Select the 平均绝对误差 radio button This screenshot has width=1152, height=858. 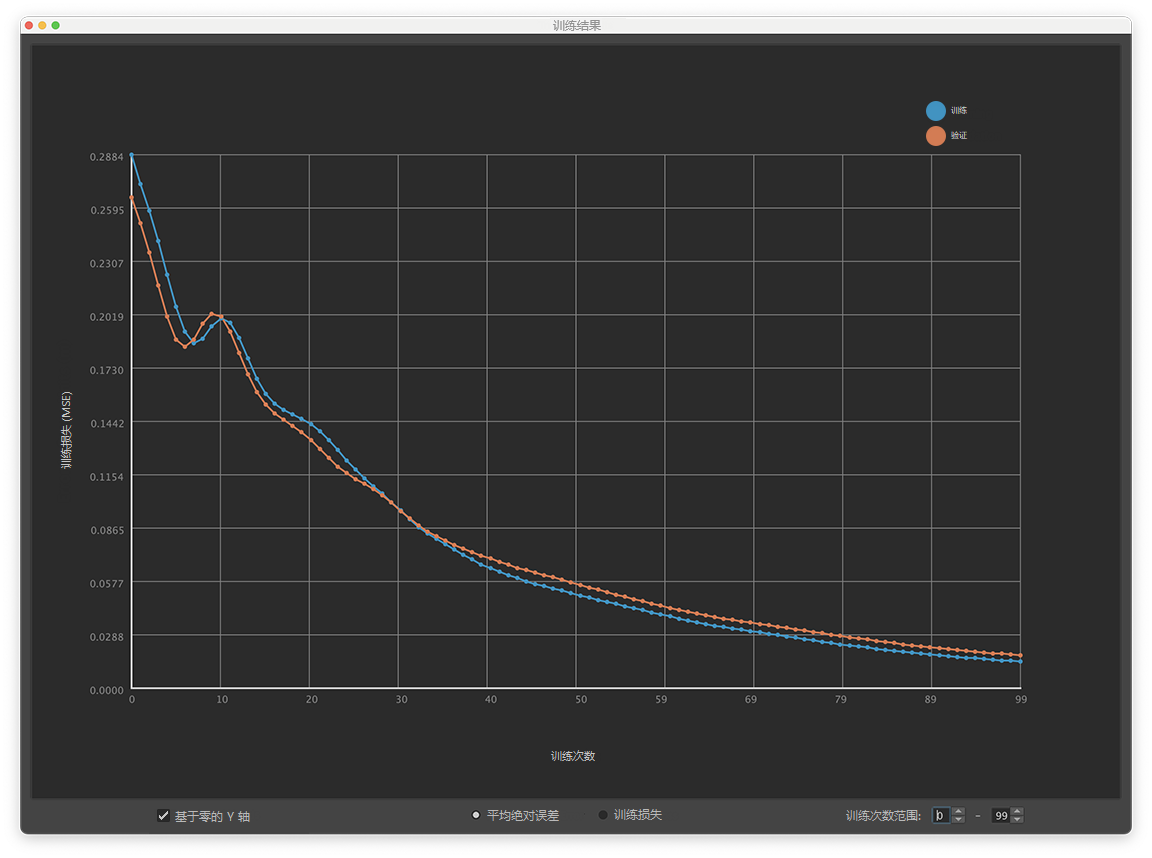pyautogui.click(x=476, y=815)
